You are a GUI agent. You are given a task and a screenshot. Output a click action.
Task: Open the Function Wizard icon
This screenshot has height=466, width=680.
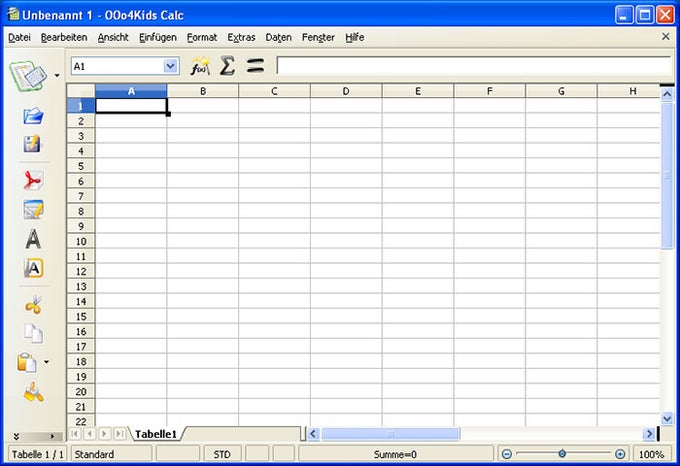[x=200, y=66]
